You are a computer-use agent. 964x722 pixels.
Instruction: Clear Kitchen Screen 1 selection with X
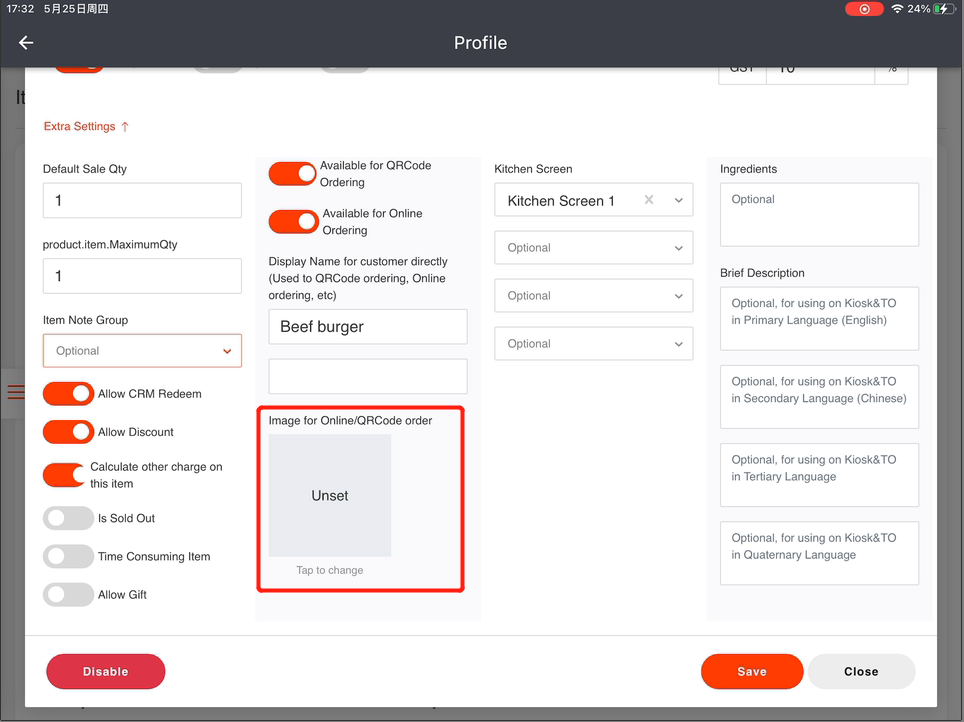(649, 200)
